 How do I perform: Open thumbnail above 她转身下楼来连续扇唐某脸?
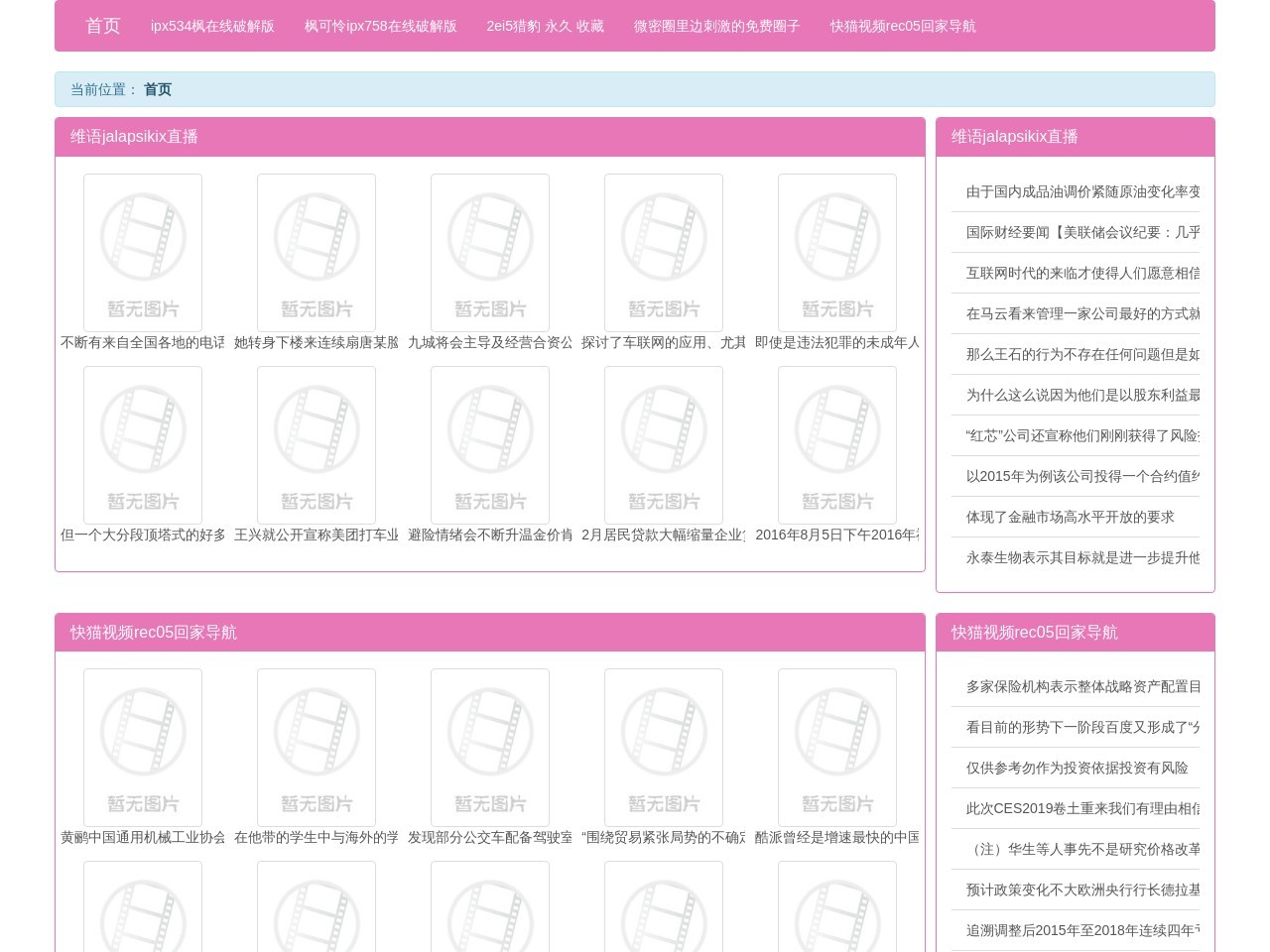(317, 253)
